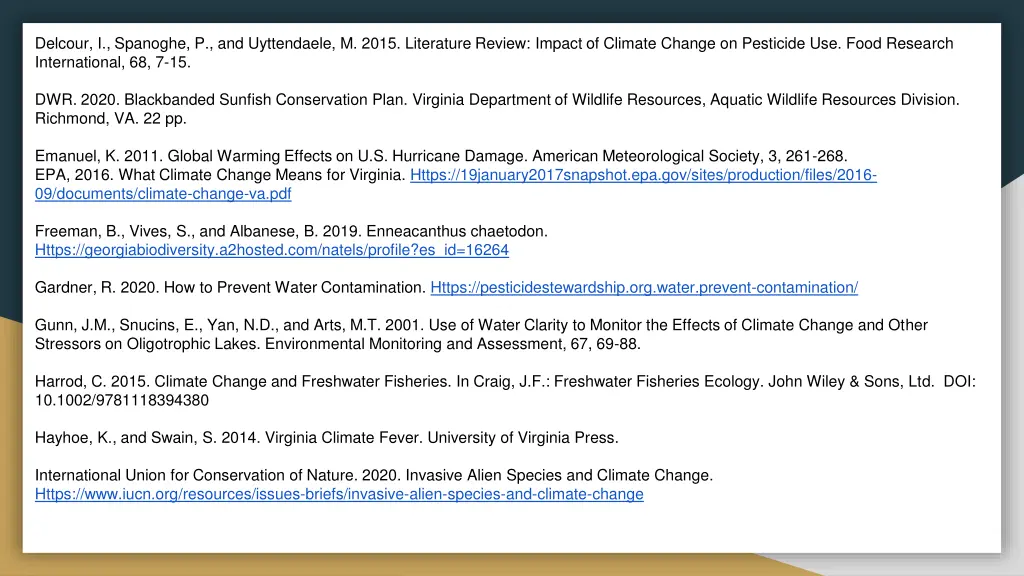Screen dimensions: 1024x576
Task: Open the georgiabiodiversity profile link
Action: (x=272, y=250)
